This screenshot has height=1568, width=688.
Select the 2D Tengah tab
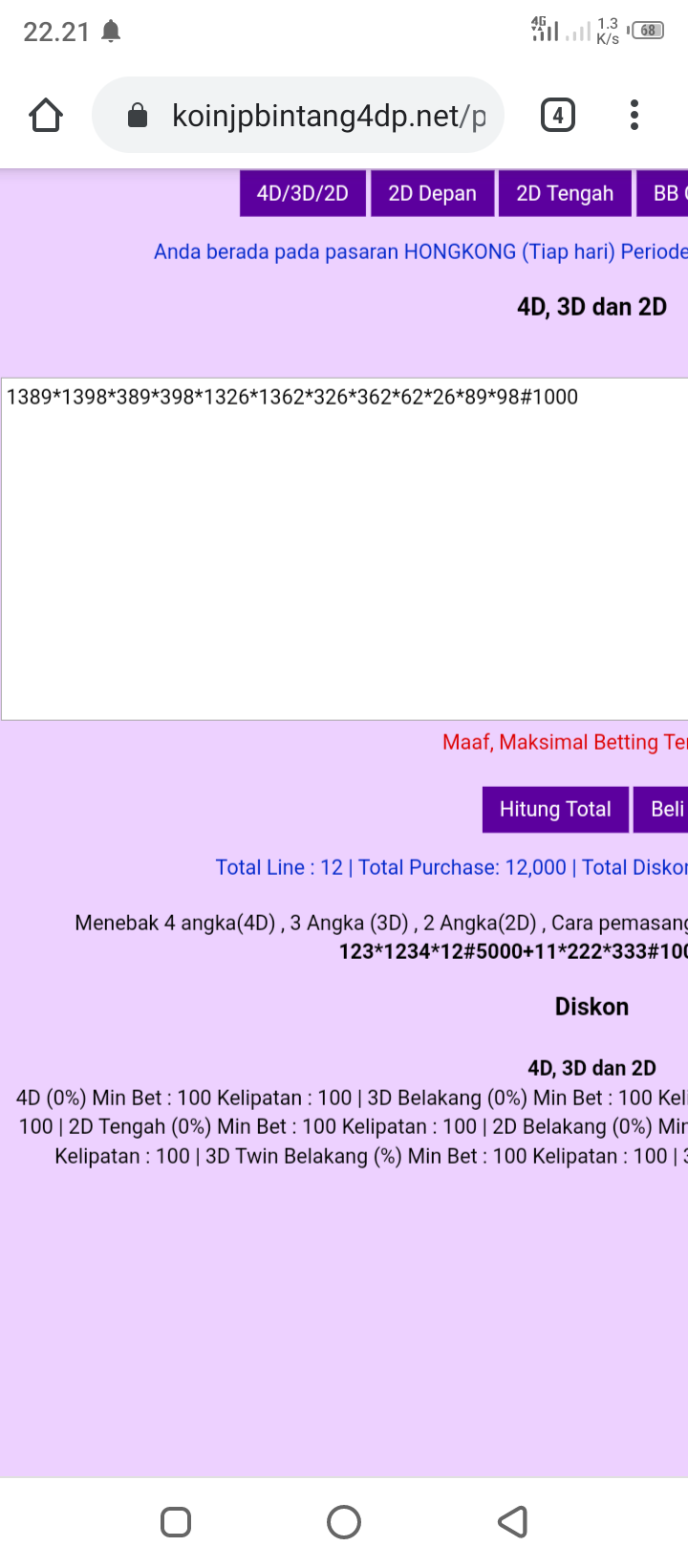pos(565,193)
